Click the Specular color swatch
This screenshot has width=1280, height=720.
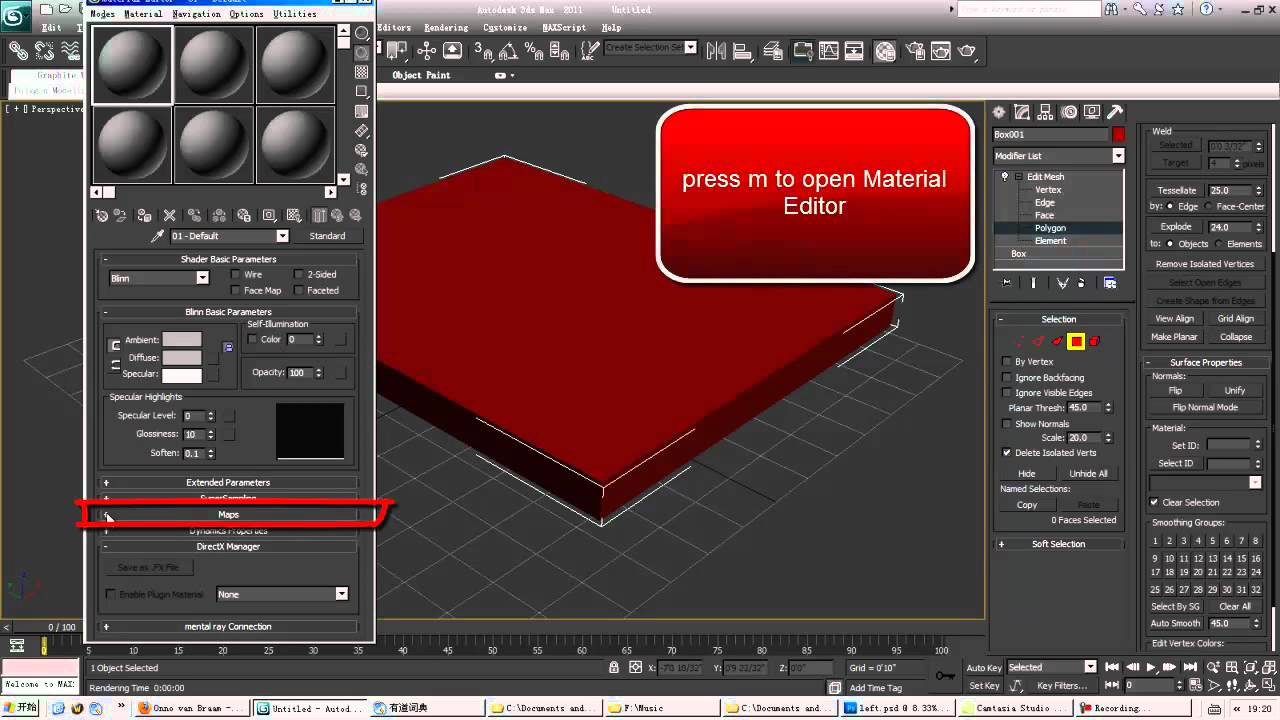[x=182, y=375]
